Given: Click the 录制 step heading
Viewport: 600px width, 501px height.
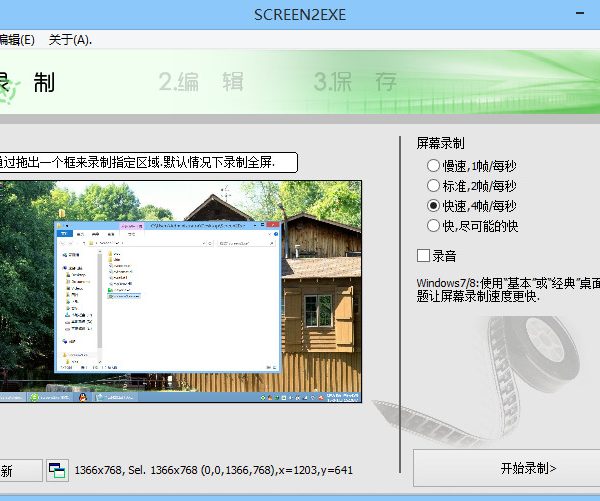Looking at the screenshot, I should pyautogui.click(x=28, y=82).
